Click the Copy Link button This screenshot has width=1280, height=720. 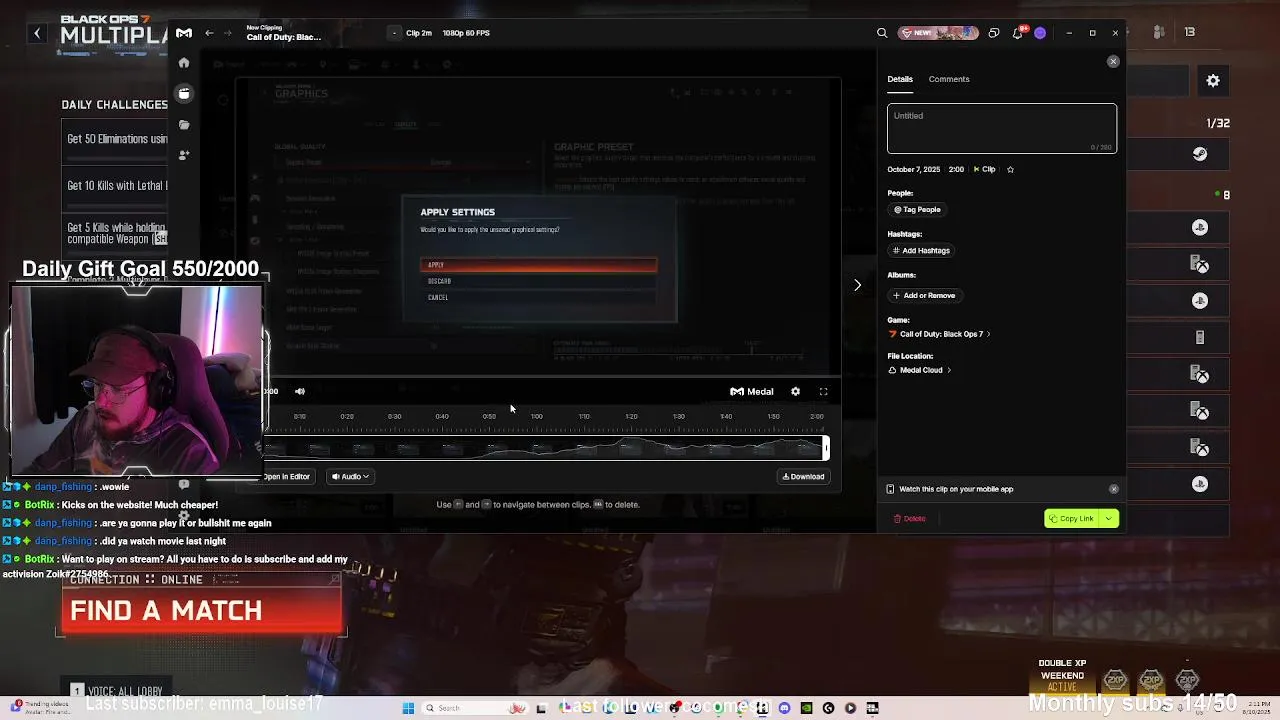(x=1072, y=519)
